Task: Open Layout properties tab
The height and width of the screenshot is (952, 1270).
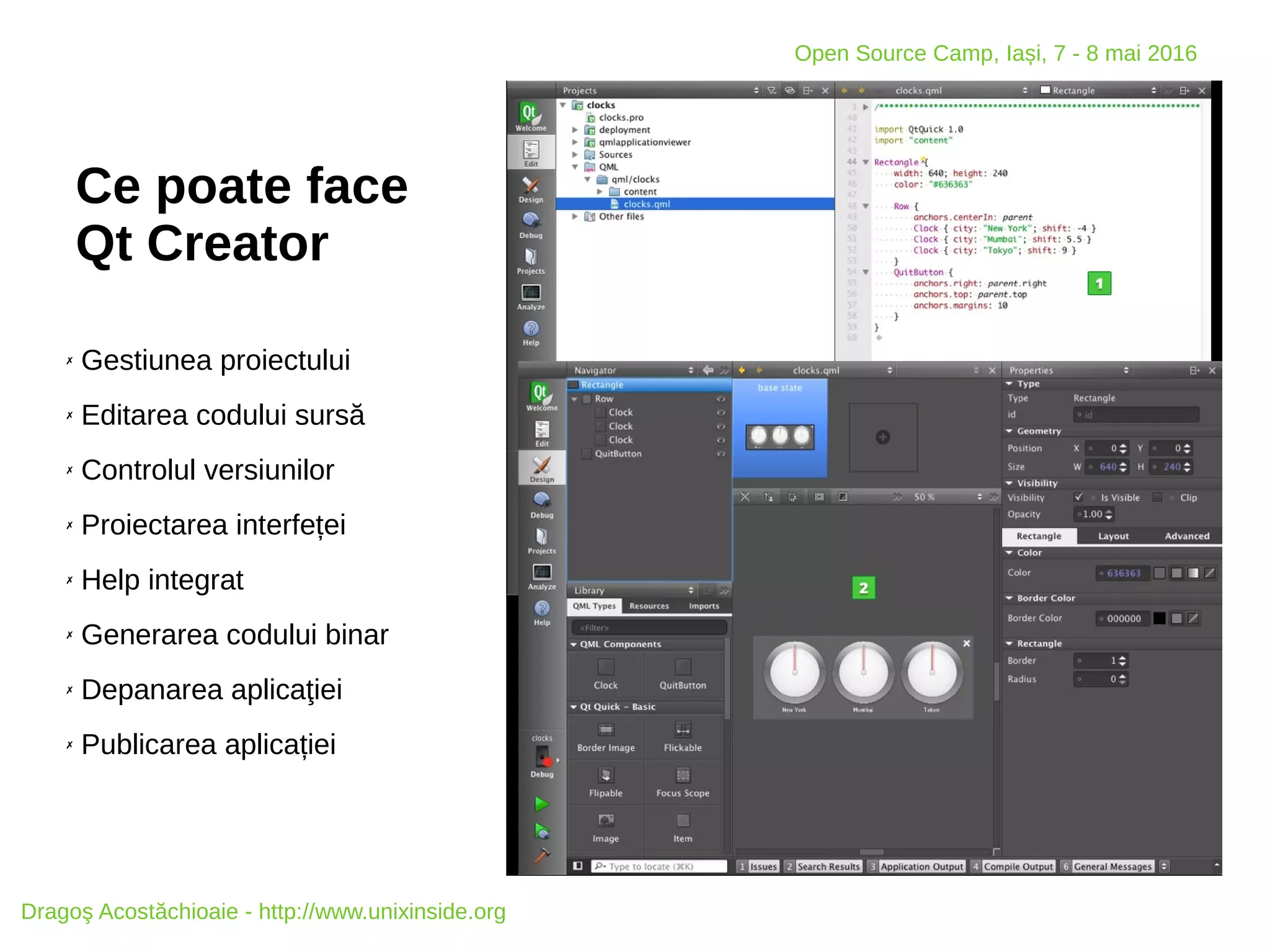Action: click(1113, 536)
